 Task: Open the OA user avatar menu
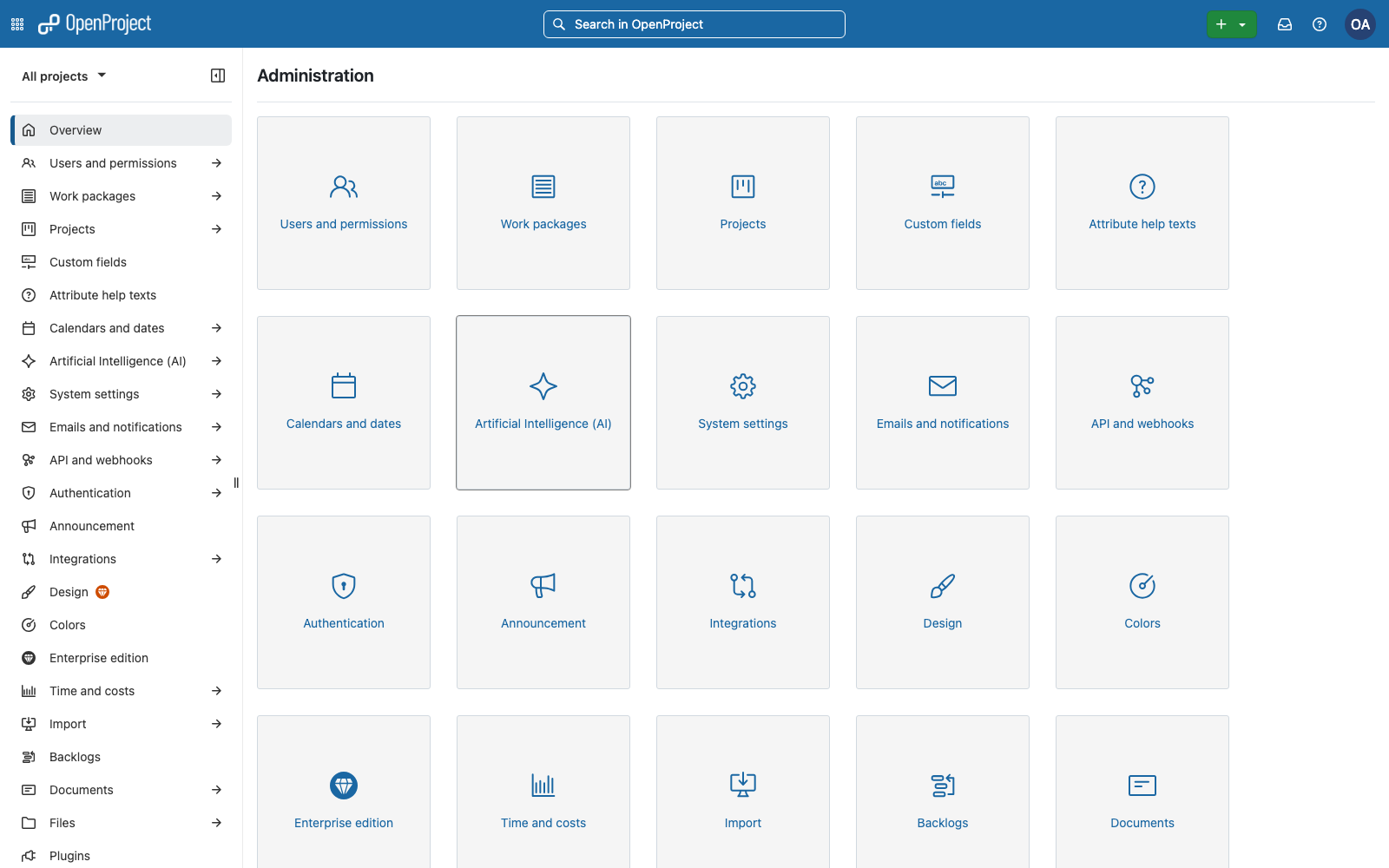[1360, 24]
